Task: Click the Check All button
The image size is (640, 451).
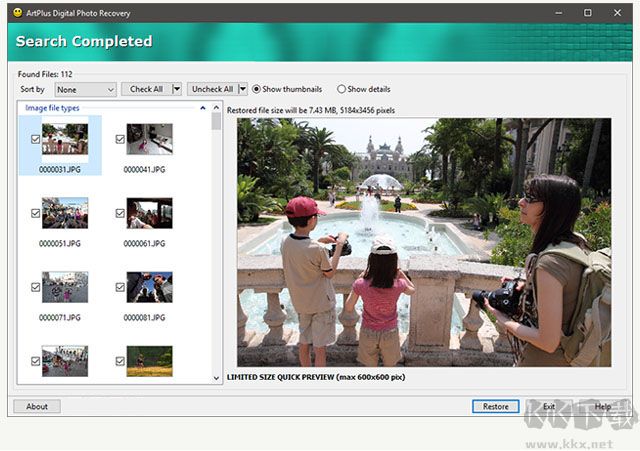Action: pyautogui.click(x=146, y=89)
